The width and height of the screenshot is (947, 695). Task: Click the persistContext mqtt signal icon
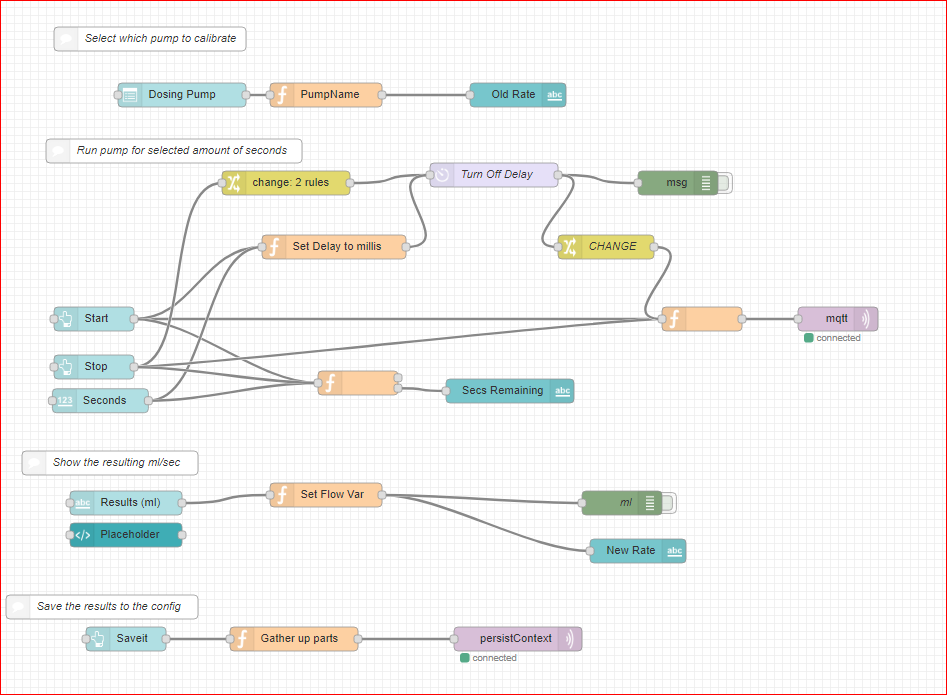pyautogui.click(x=570, y=639)
